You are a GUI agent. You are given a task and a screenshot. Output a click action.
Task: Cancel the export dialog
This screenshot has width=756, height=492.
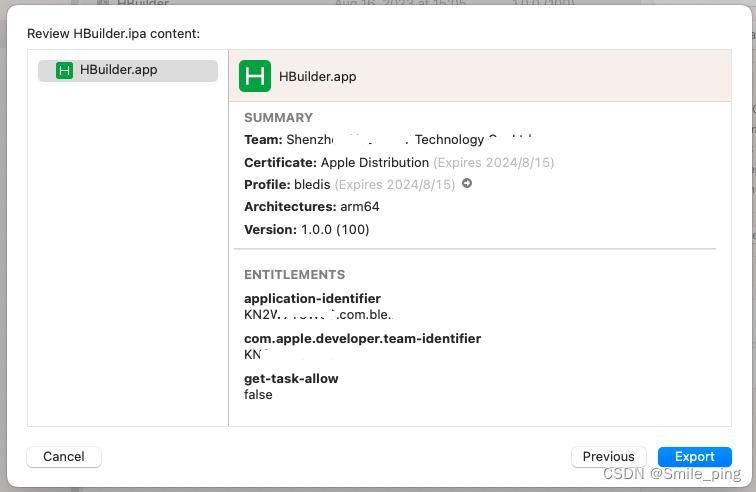click(x=64, y=456)
